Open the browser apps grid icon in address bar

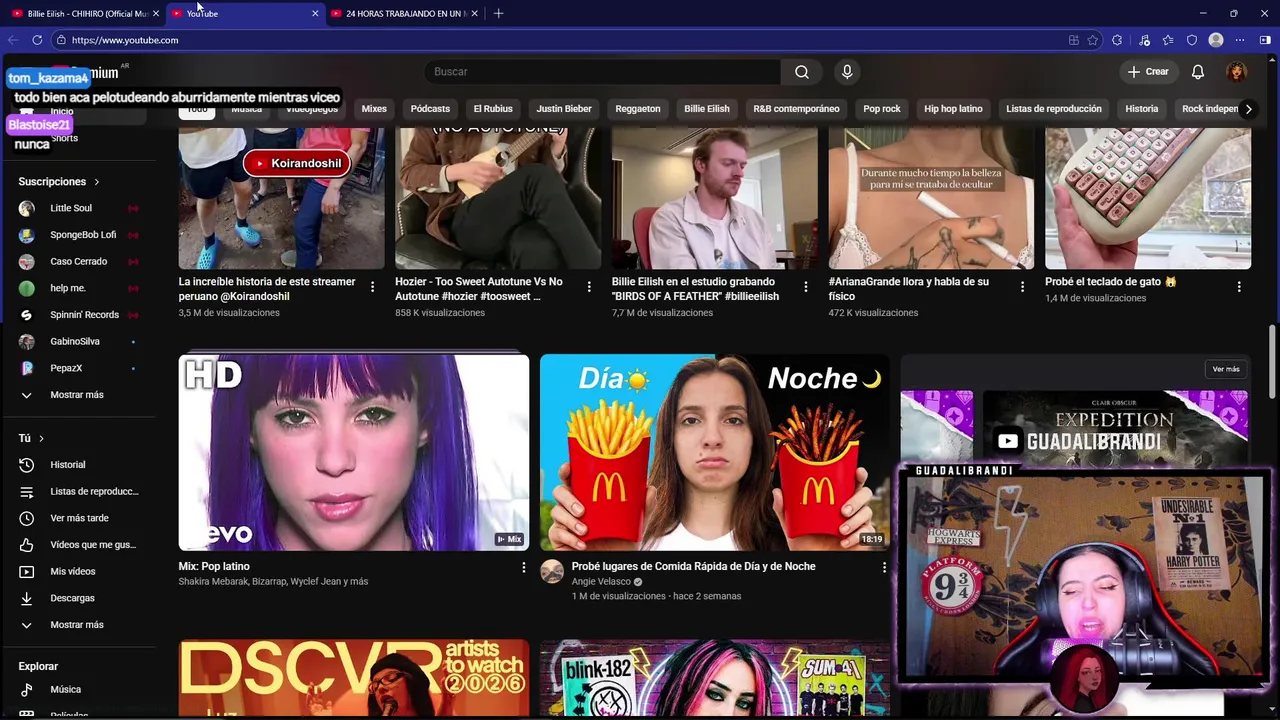coord(1073,40)
